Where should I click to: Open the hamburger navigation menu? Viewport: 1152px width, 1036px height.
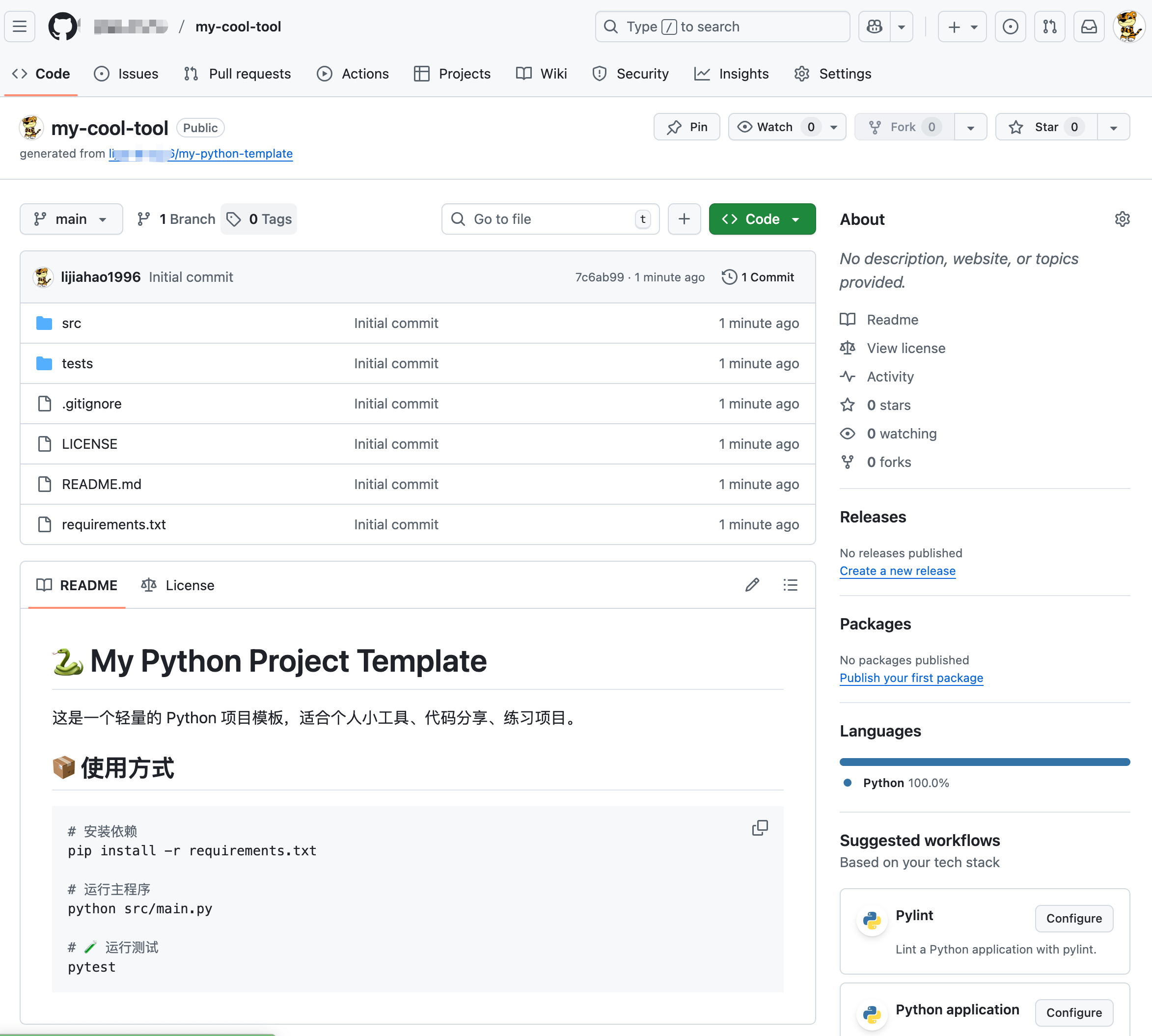click(x=20, y=27)
